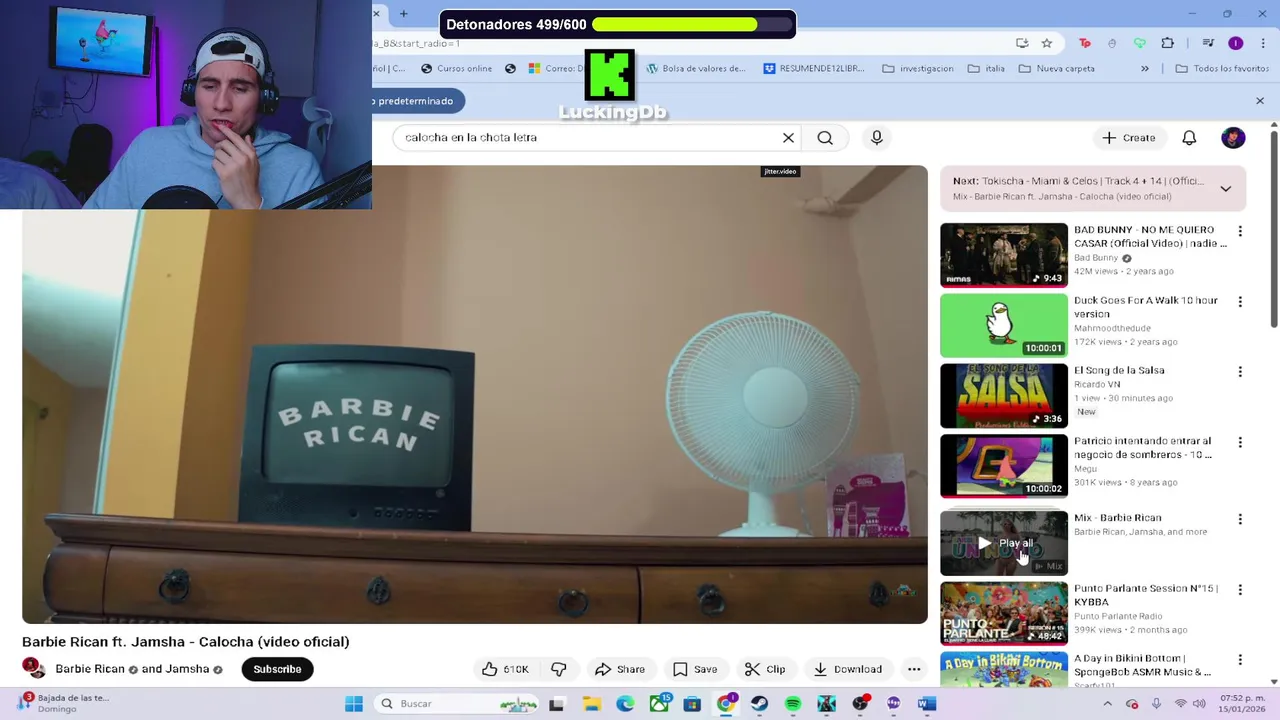Screen dimensions: 1280x720
Task: Open the YouTube account avatar menu
Action: pyautogui.click(x=1233, y=138)
